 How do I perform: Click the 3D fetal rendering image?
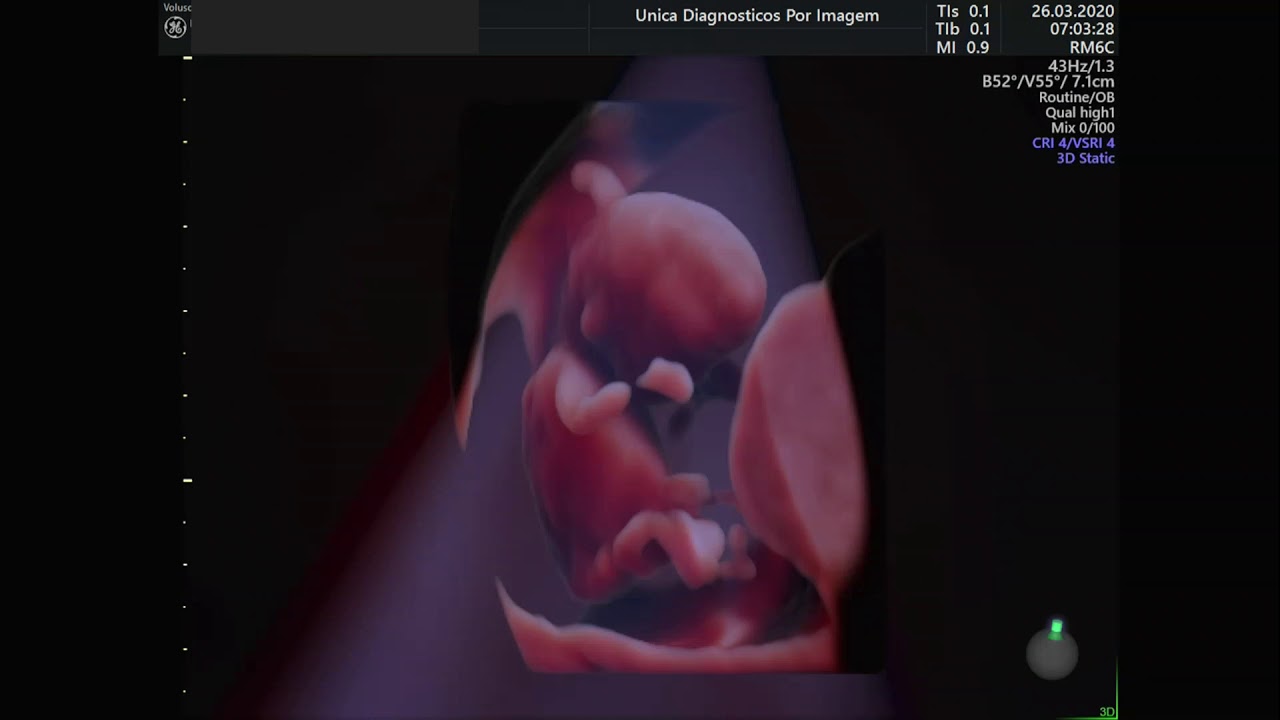coord(665,385)
